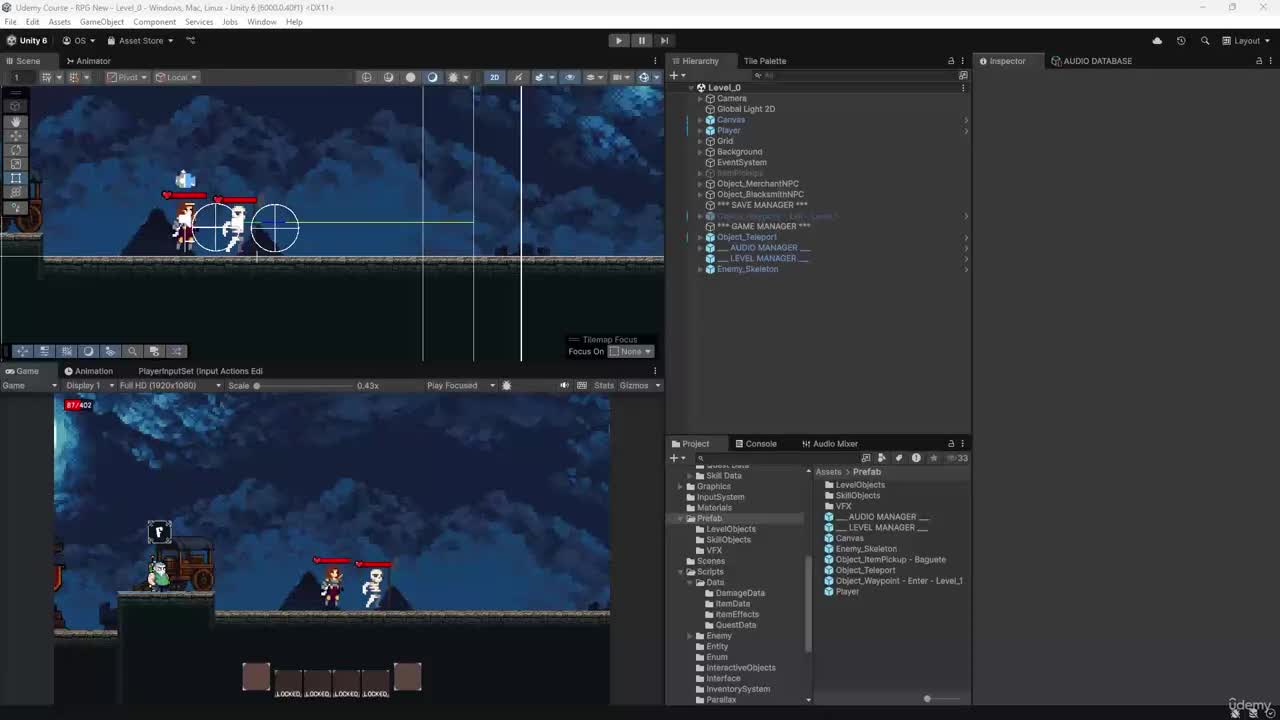
Task: Select the Player object in Hierarchy
Action: click(729, 131)
